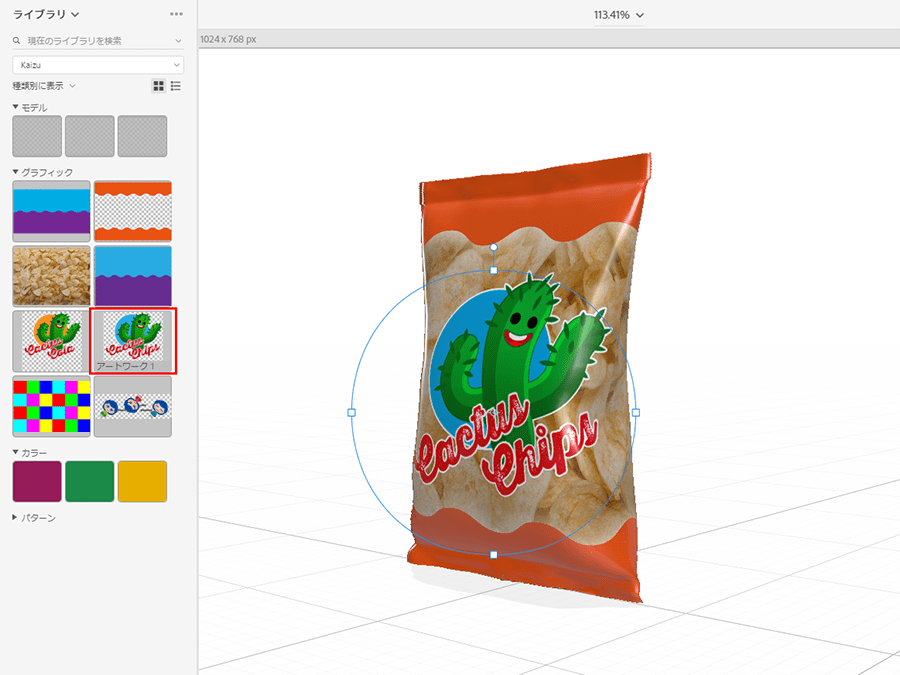Click the decal rotation handle above the circle
Viewport: 900px width, 675px height.
click(494, 247)
